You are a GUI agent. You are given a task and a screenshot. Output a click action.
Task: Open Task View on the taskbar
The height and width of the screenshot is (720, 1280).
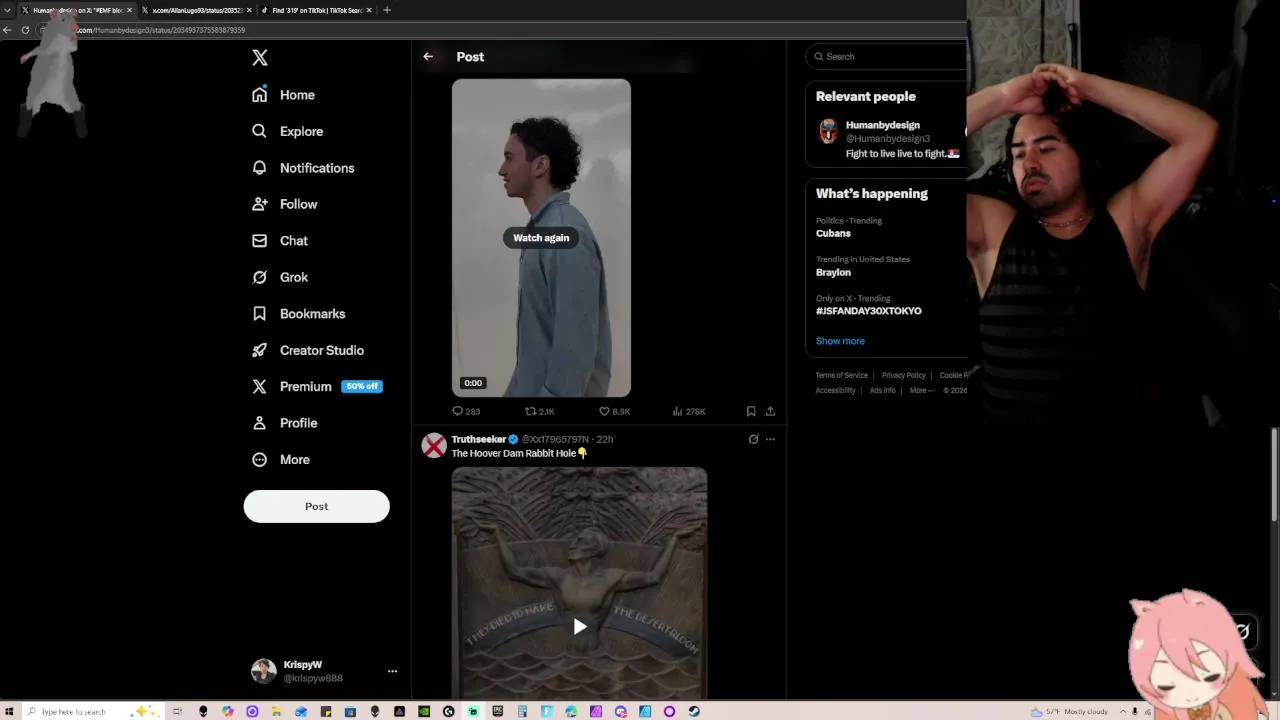click(x=177, y=712)
